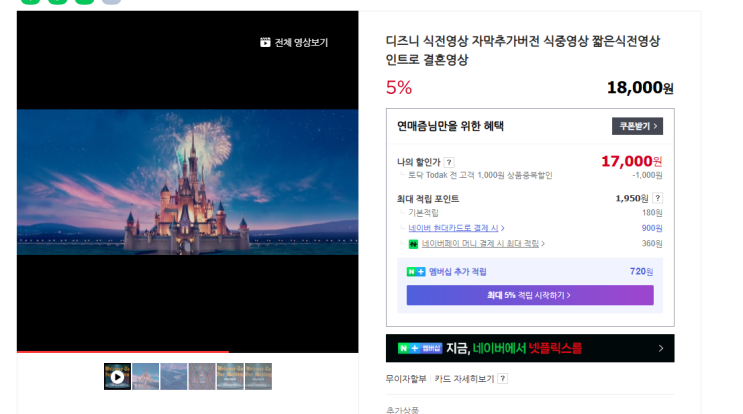The height and width of the screenshot is (414, 743).
Task: Click the N+ 멤버십 badge on banner
Action: 420,348
